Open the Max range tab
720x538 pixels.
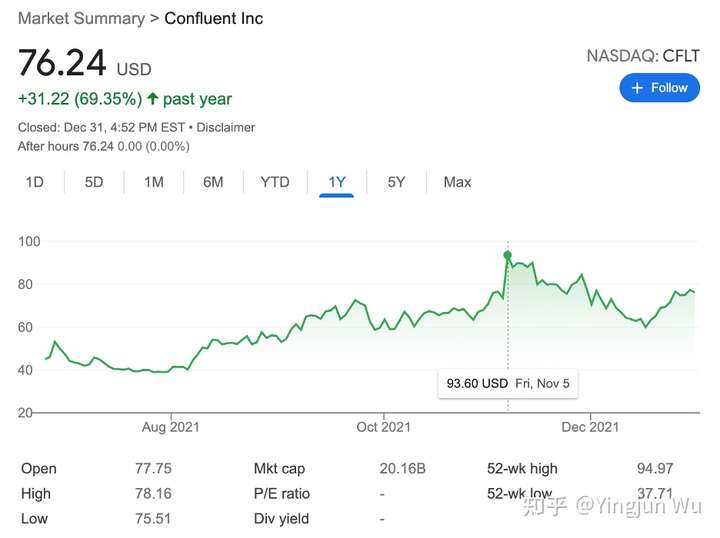pyautogui.click(x=457, y=182)
